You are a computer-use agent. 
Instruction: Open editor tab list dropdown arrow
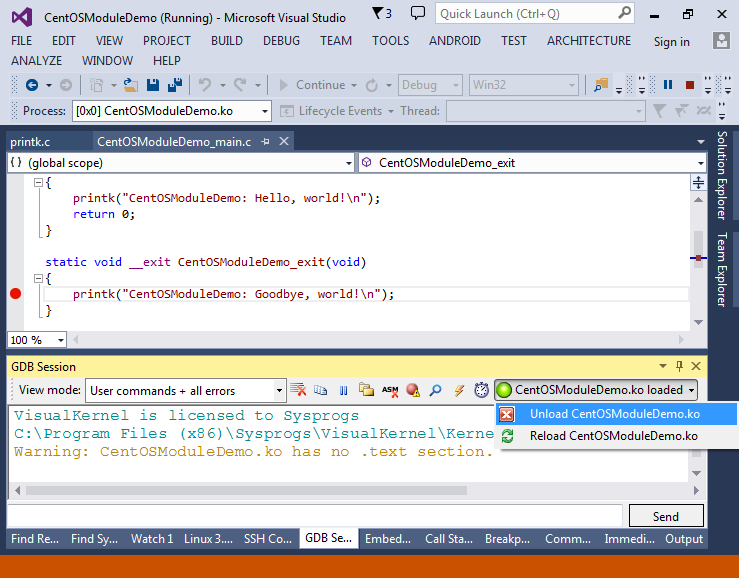(x=701, y=142)
